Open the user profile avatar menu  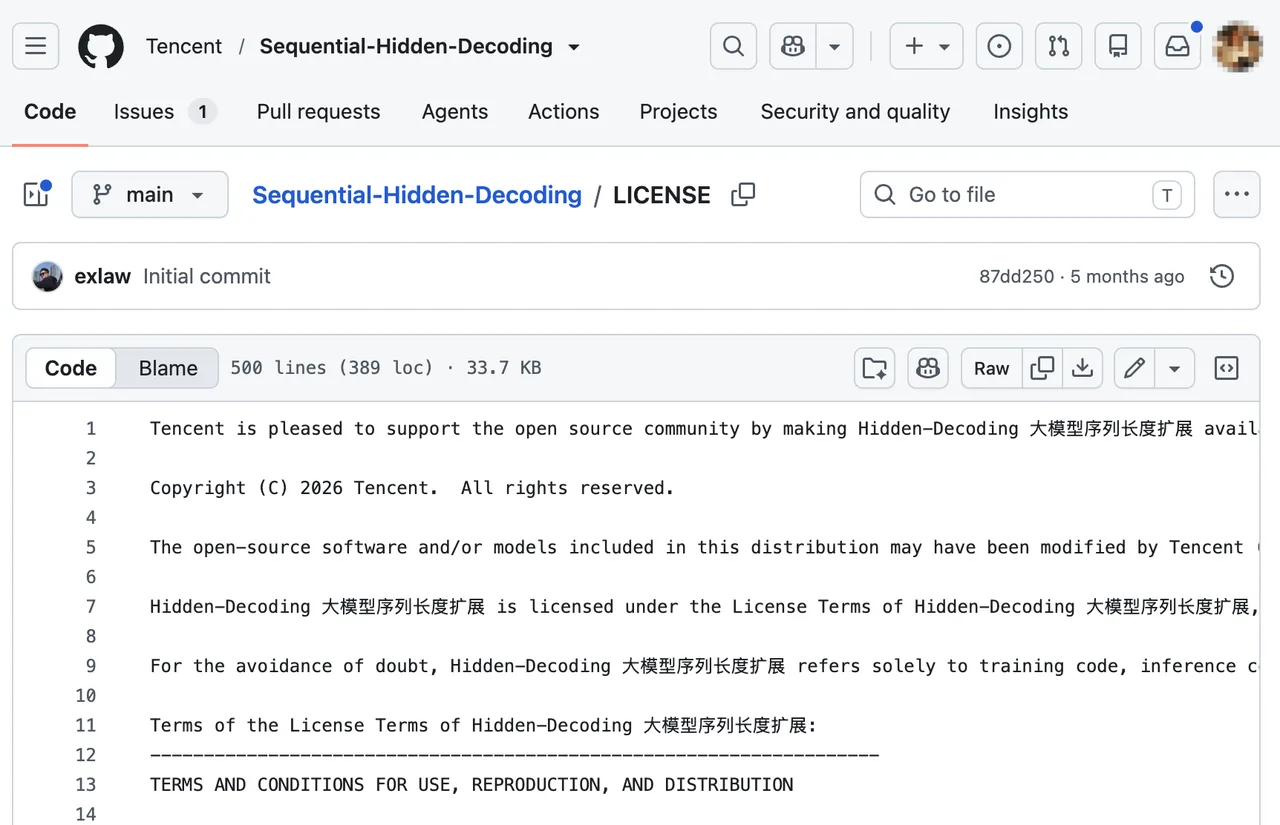tap(1238, 46)
